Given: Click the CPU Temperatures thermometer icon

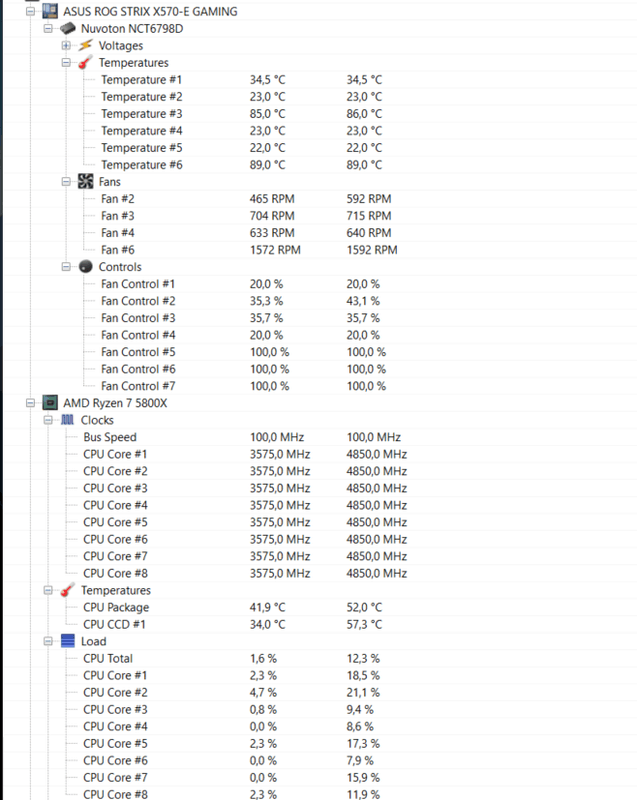Looking at the screenshot, I should (67, 590).
